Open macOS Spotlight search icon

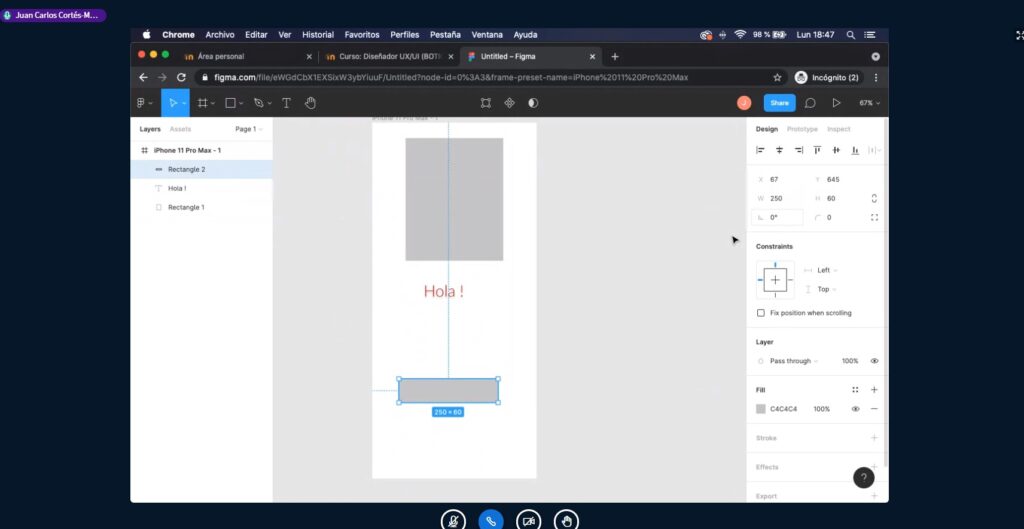click(851, 35)
